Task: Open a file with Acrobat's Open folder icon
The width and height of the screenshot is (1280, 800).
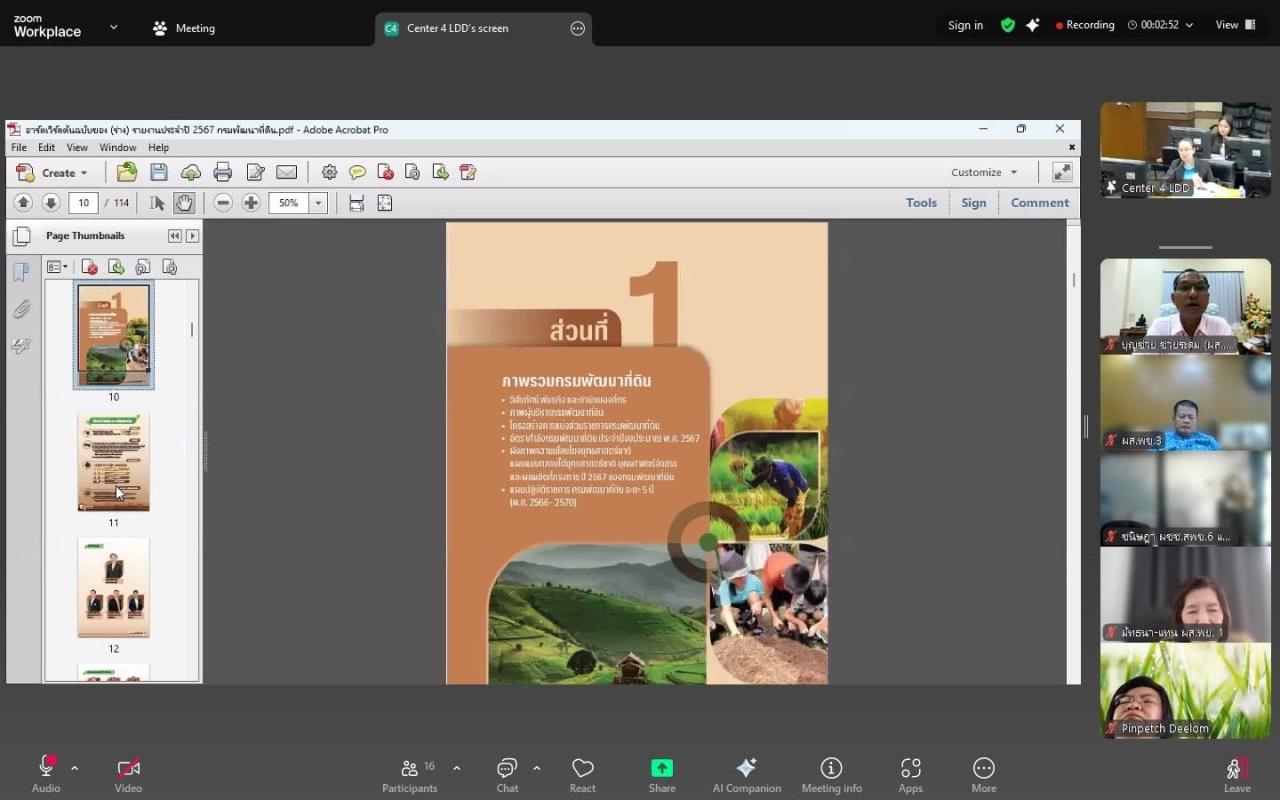Action: [127, 172]
